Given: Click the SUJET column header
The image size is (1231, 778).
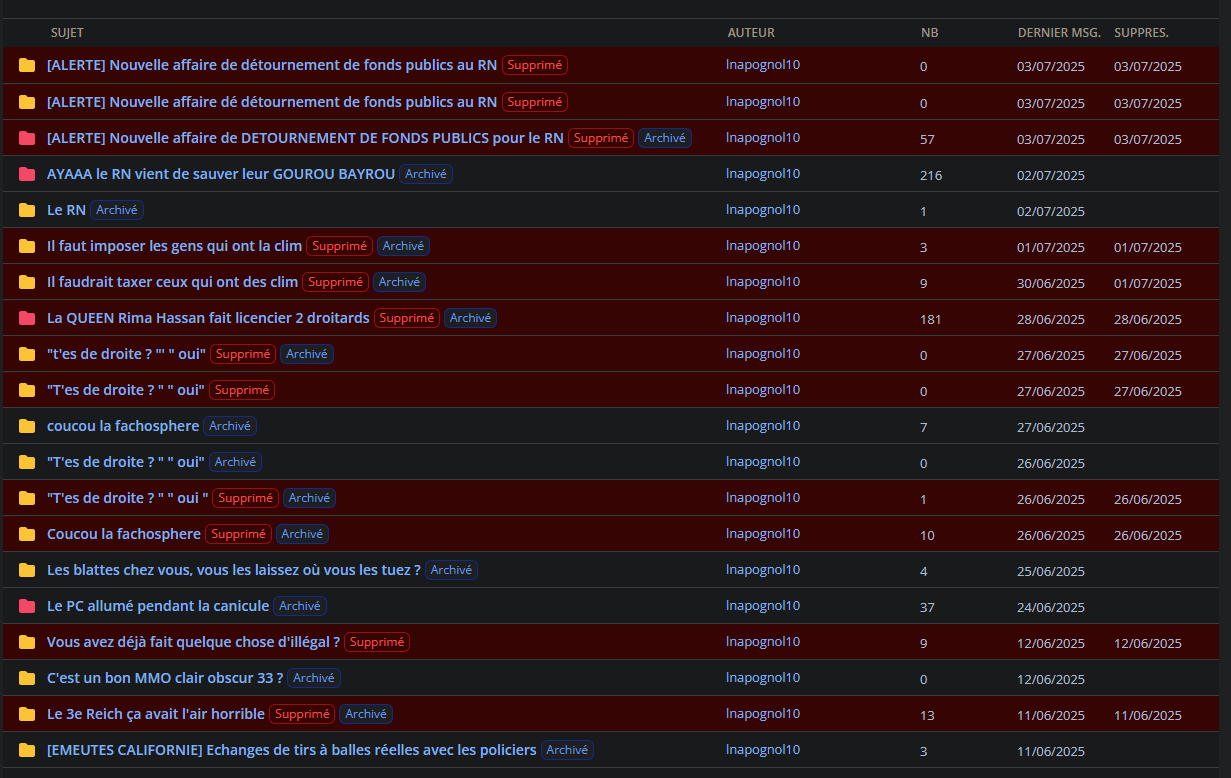Looking at the screenshot, I should coord(67,33).
